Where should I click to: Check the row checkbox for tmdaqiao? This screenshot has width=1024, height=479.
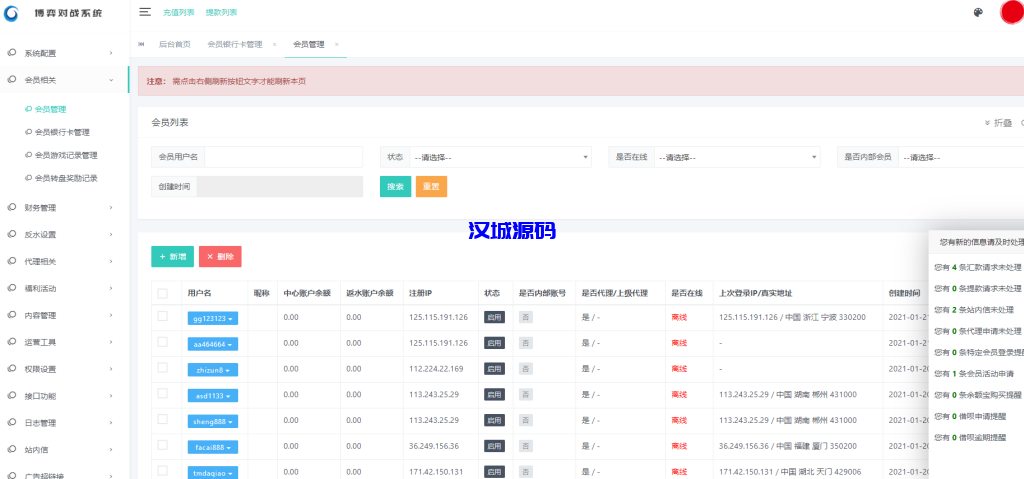click(x=163, y=471)
